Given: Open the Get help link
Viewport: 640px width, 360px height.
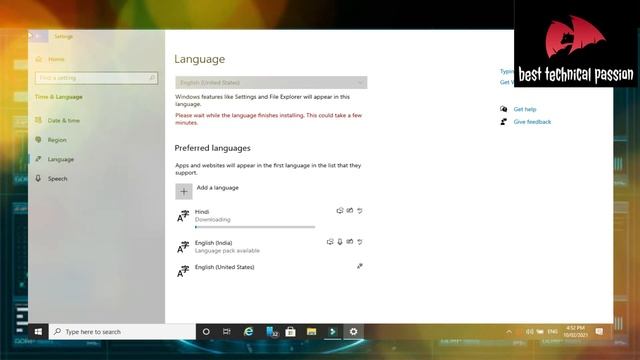Looking at the screenshot, I should coord(525,109).
